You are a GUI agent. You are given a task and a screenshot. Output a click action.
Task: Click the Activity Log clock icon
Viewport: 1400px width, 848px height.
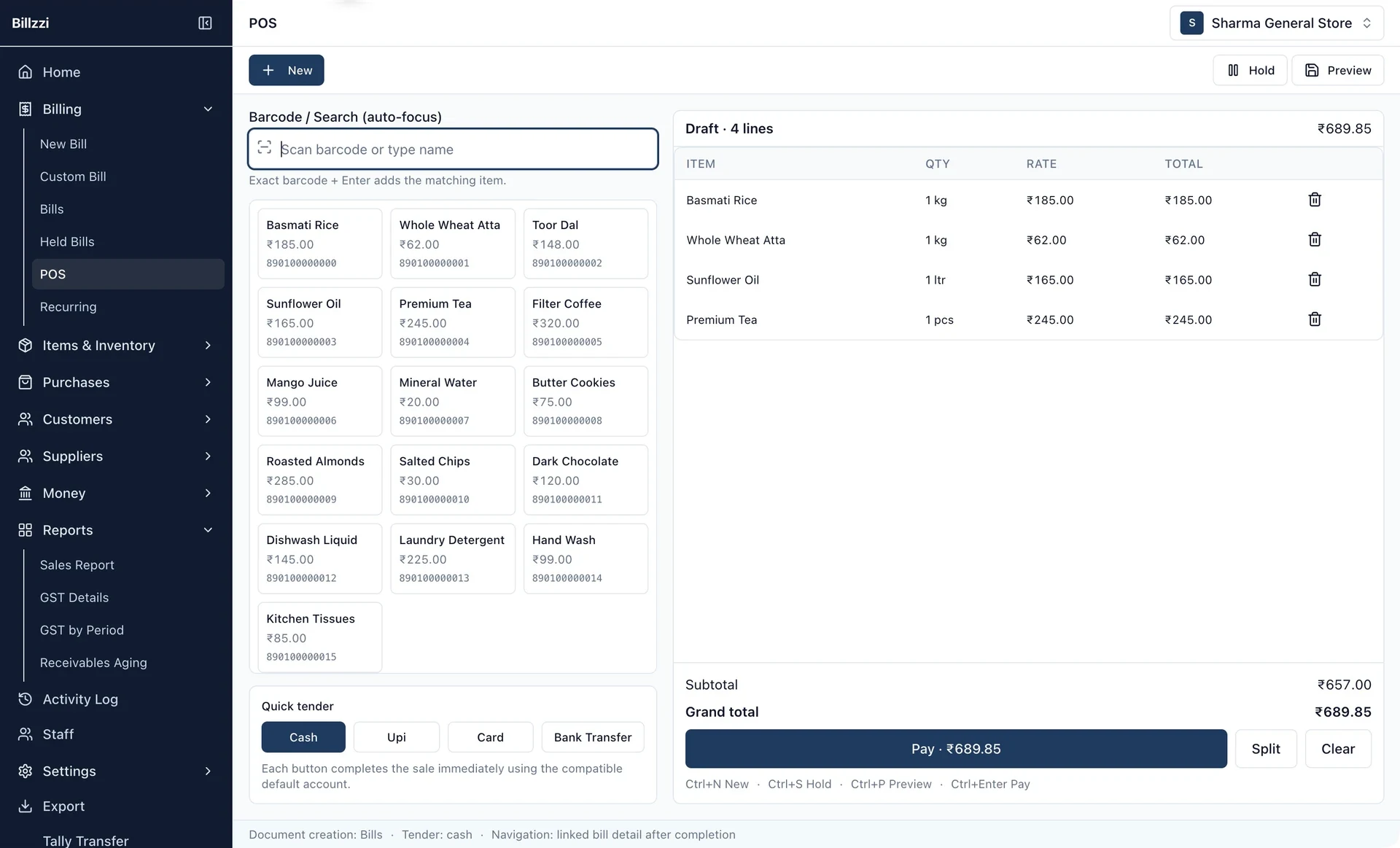coord(26,699)
